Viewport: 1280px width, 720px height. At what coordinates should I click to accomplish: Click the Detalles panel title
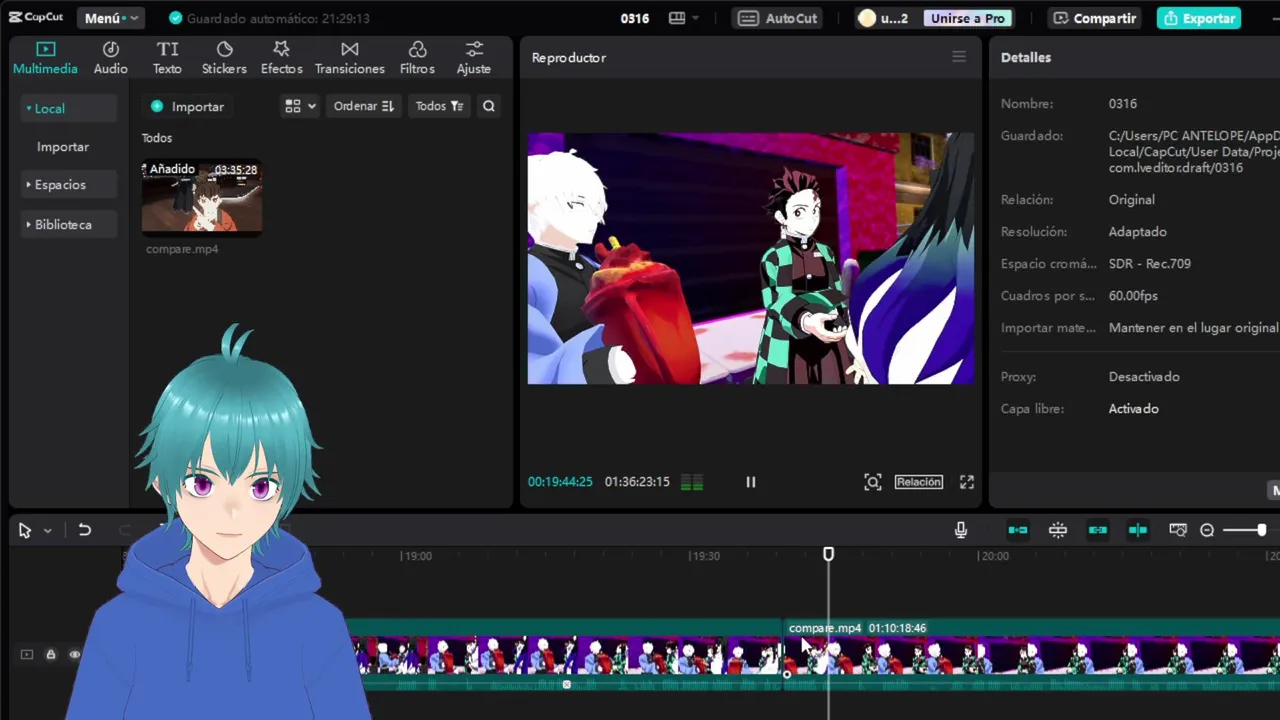click(1026, 58)
